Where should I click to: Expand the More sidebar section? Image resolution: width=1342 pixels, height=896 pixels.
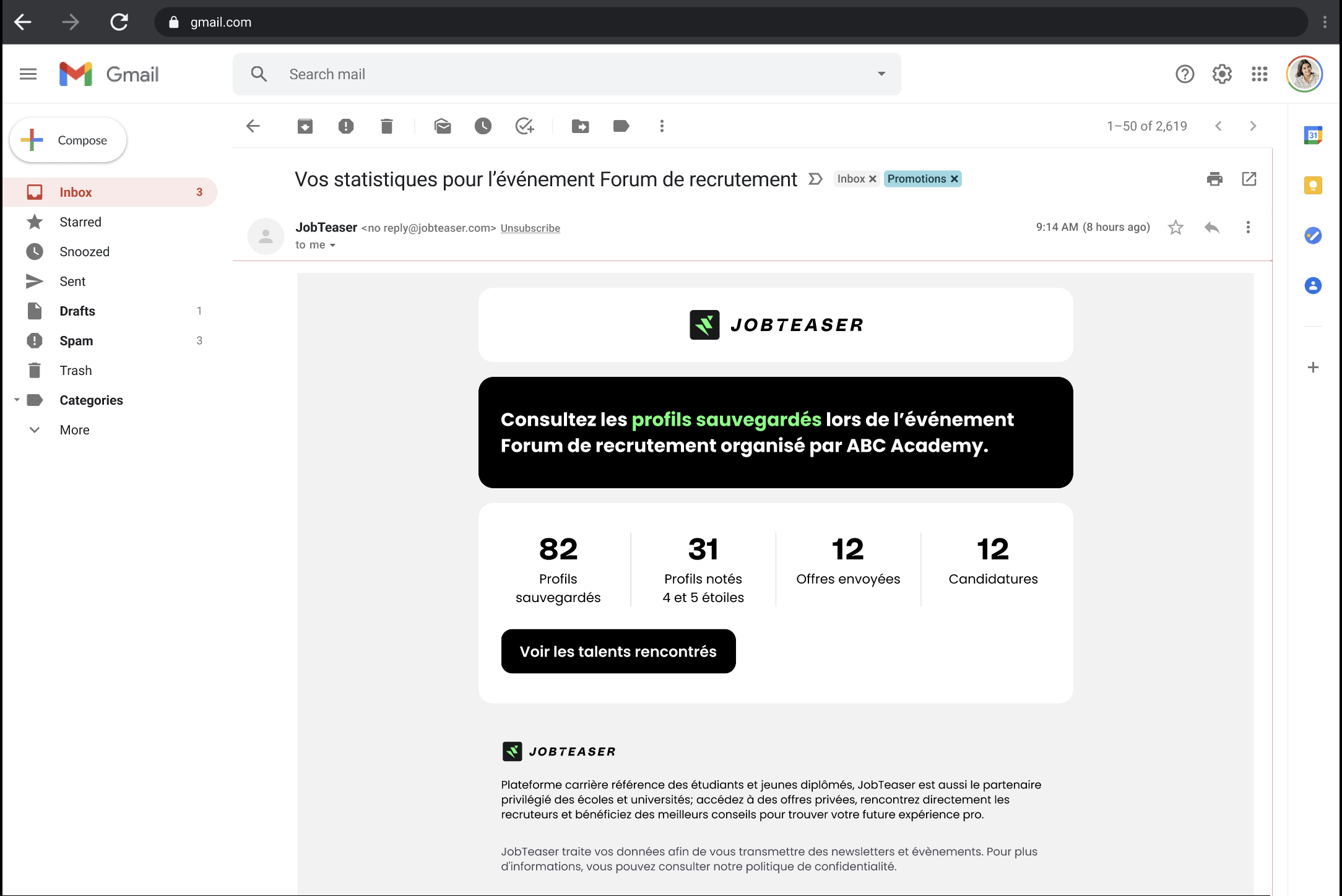click(74, 430)
